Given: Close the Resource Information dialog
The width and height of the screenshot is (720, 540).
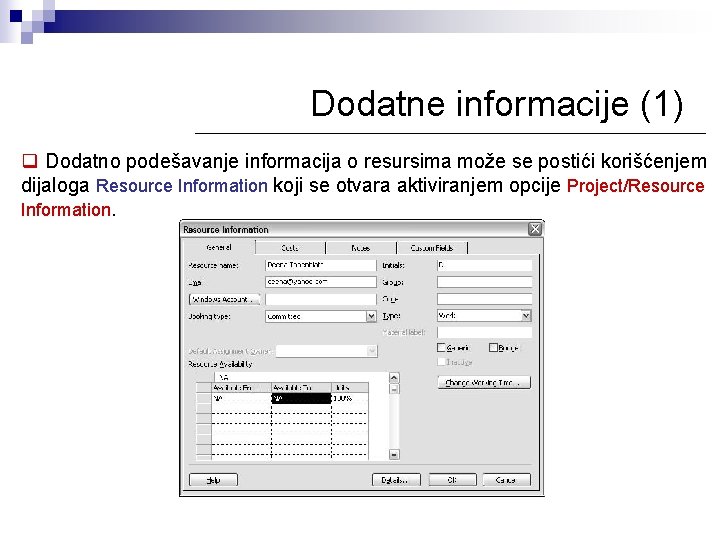Looking at the screenshot, I should pyautogui.click(x=535, y=229).
